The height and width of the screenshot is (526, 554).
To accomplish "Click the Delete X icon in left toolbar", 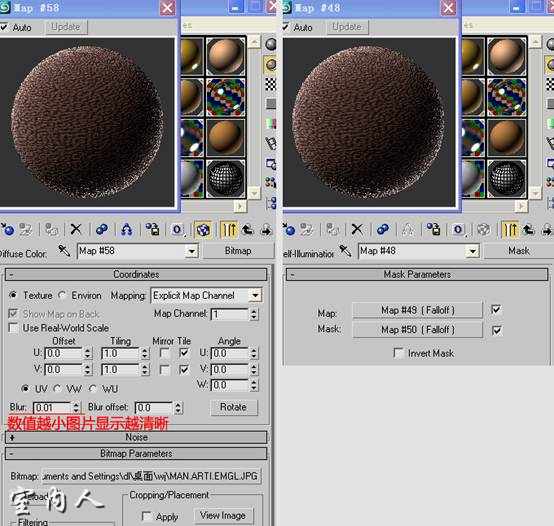I will click(76, 230).
